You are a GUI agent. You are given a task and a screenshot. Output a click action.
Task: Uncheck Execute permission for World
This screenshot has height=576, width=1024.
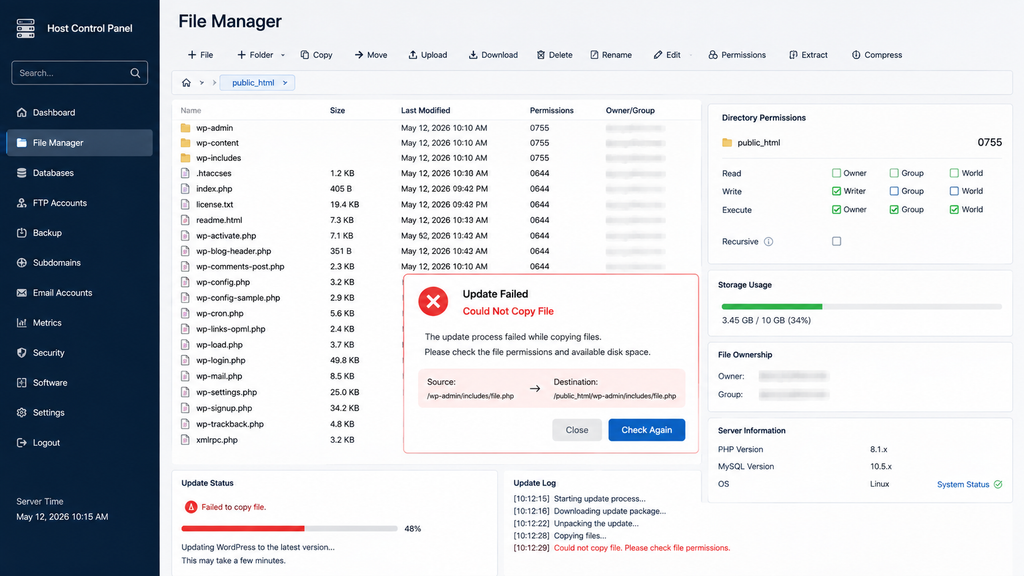(x=954, y=210)
